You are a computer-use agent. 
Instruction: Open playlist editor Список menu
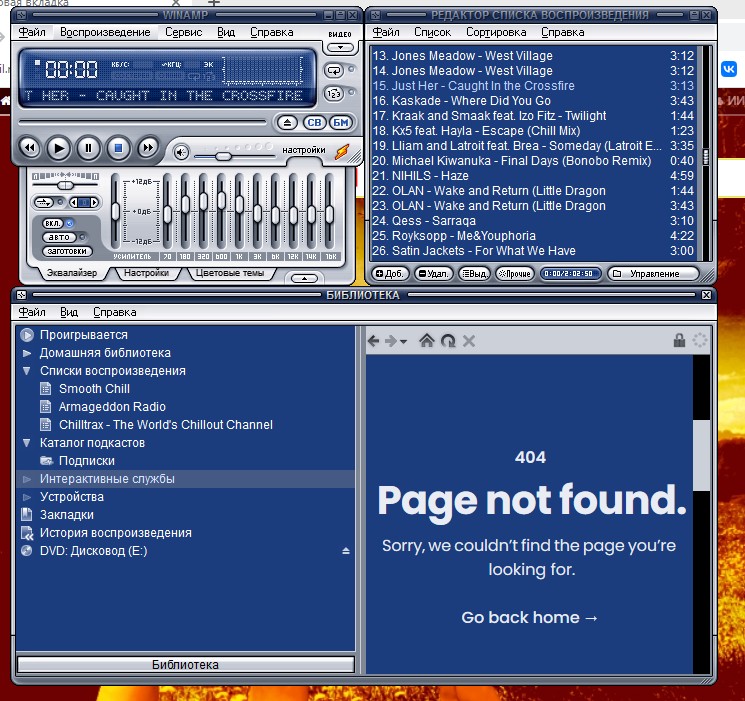point(432,32)
